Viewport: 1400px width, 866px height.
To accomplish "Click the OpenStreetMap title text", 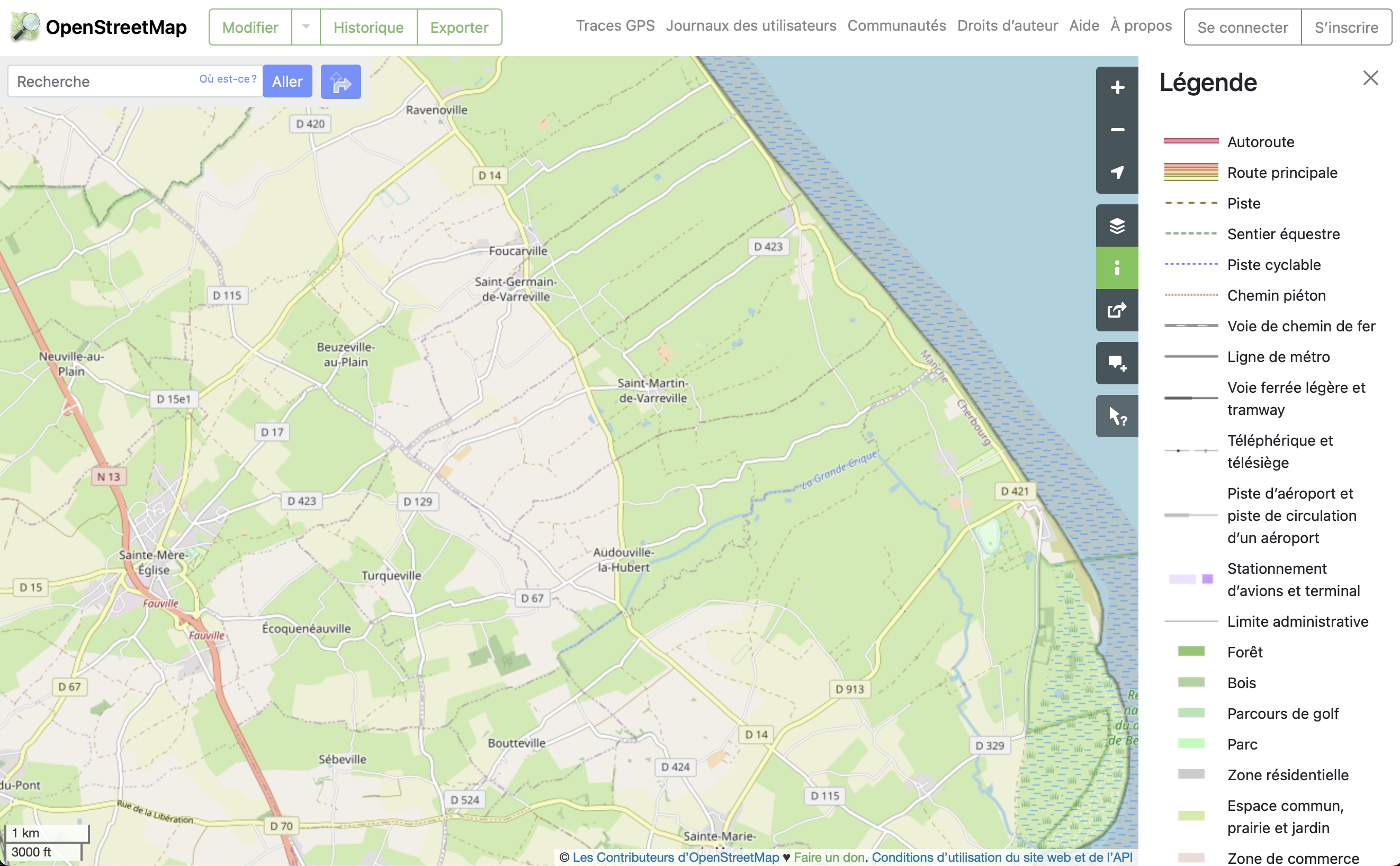I will click(x=116, y=27).
